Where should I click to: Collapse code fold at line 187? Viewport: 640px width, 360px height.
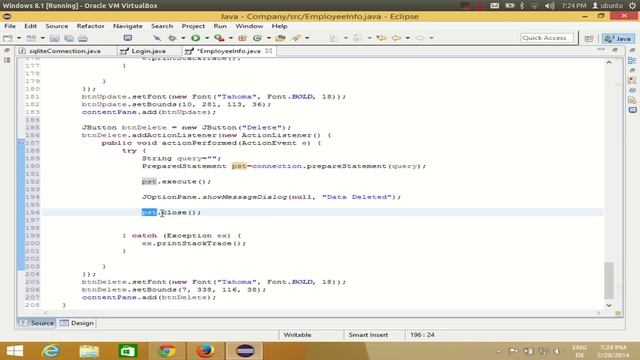coord(20,142)
